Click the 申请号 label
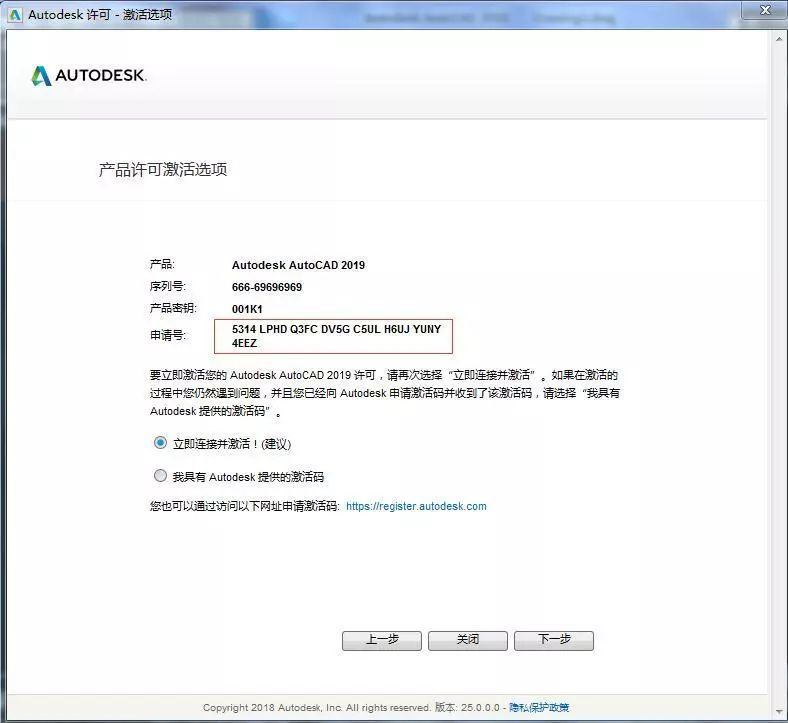Screen dimensions: 788x723 168,335
